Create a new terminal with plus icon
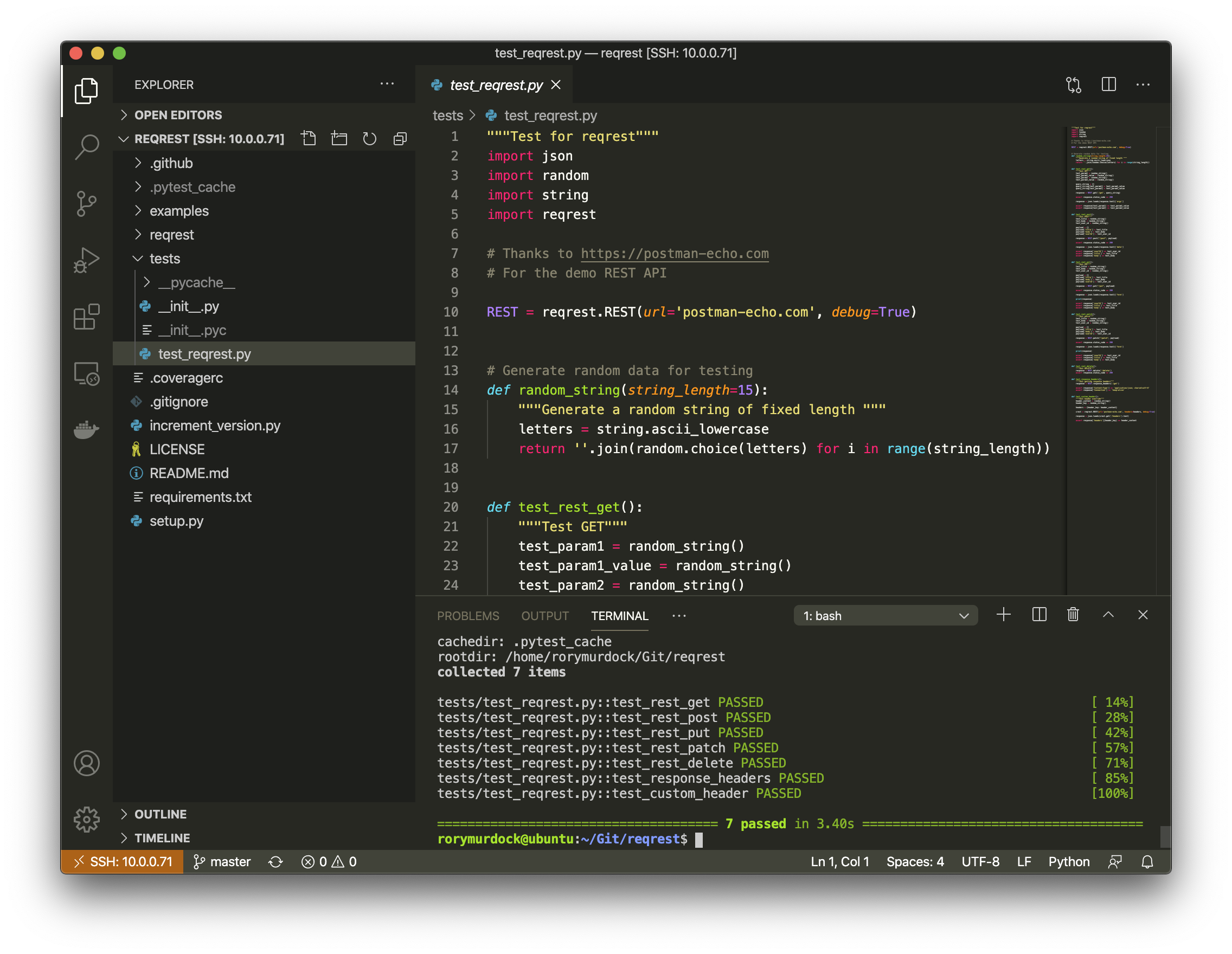This screenshot has height=954, width=1232. (x=1004, y=615)
